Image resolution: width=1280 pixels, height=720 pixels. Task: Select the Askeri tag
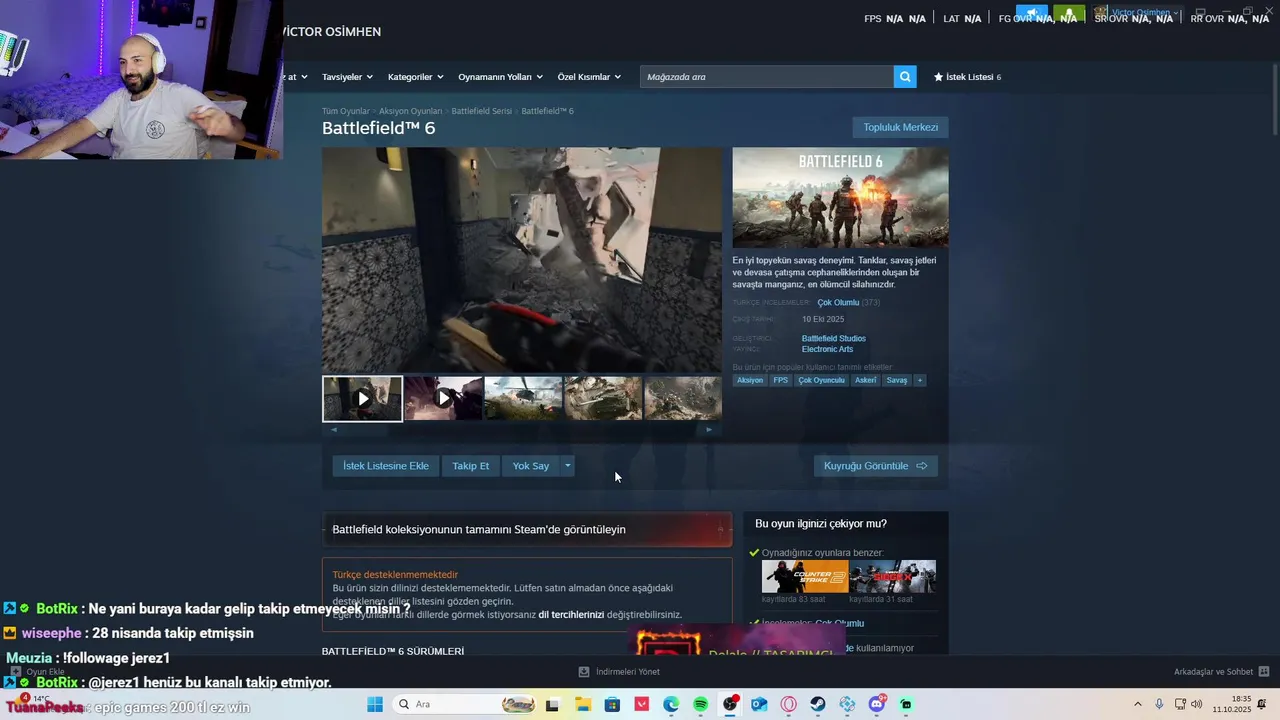[865, 380]
